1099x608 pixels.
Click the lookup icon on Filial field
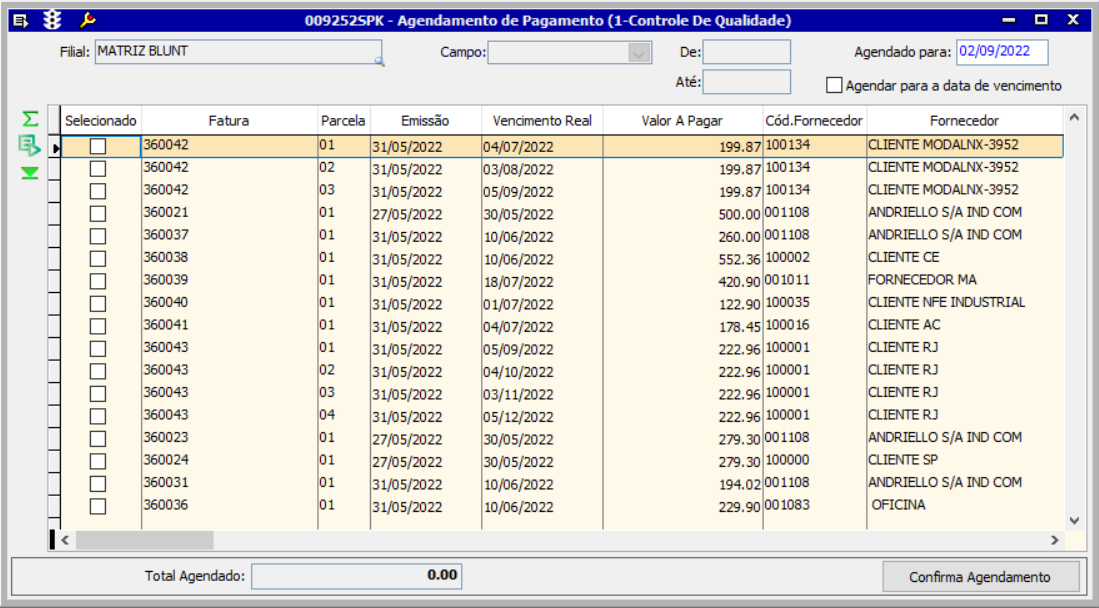[x=379, y=62]
